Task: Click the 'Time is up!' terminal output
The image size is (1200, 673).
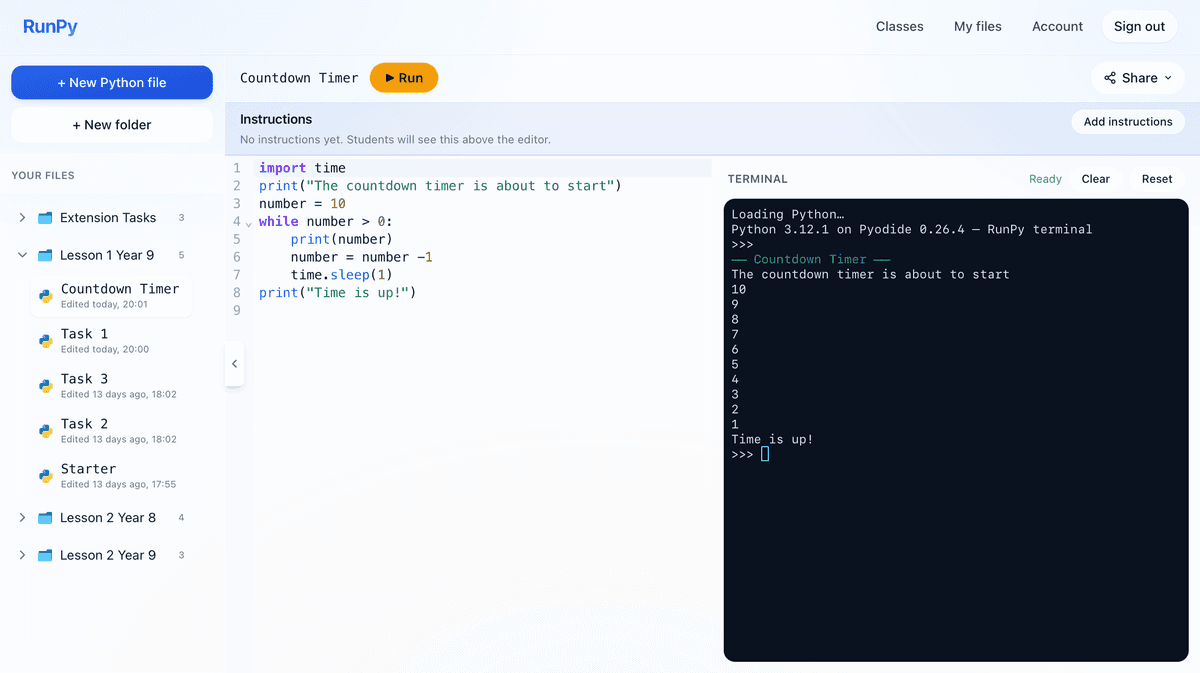Action: pos(772,439)
